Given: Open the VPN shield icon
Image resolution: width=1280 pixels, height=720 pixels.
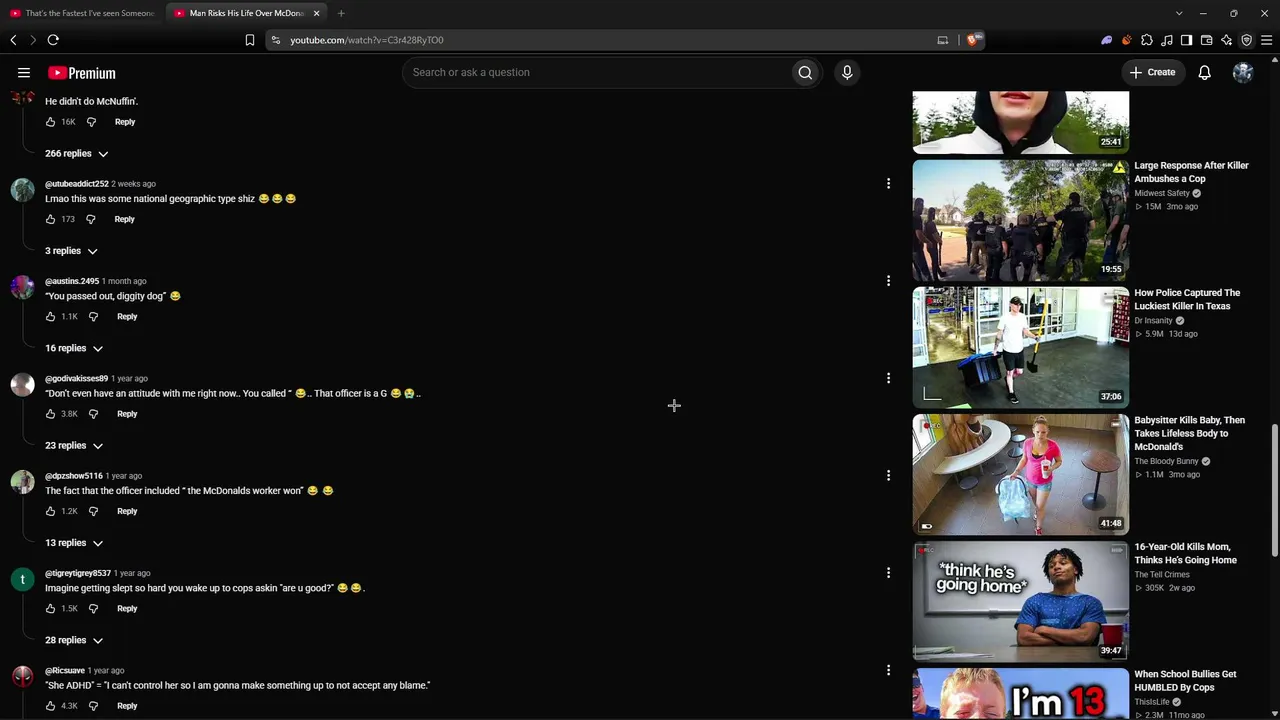Looking at the screenshot, I should [1247, 40].
